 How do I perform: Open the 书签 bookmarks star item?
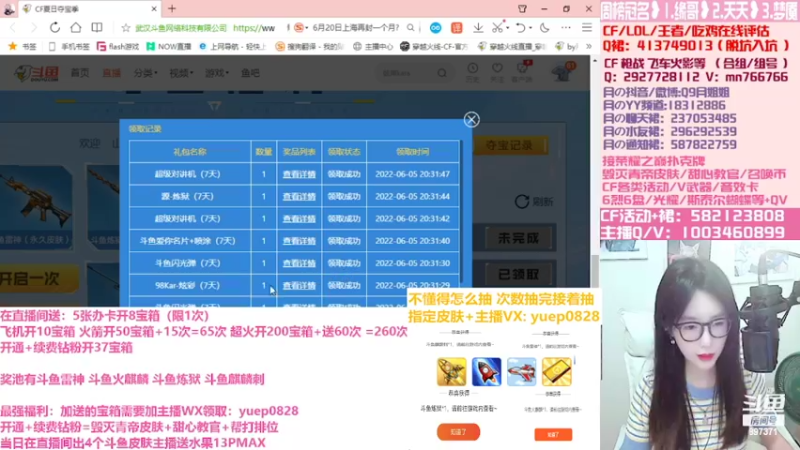pos(22,46)
